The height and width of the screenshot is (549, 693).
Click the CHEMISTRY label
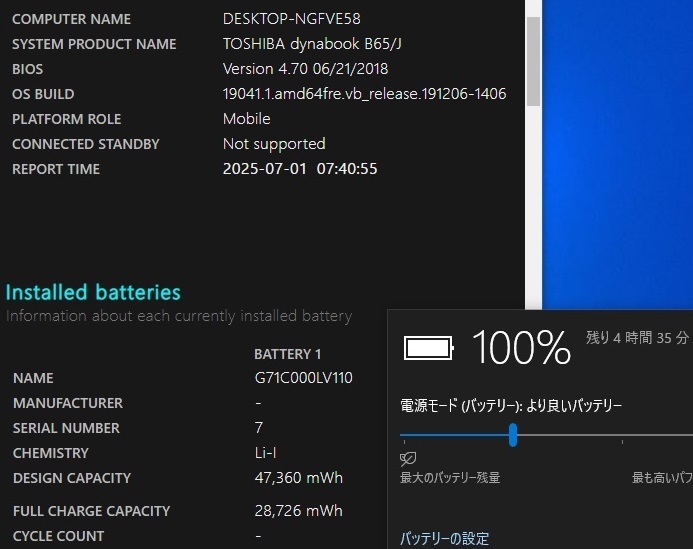tap(51, 453)
